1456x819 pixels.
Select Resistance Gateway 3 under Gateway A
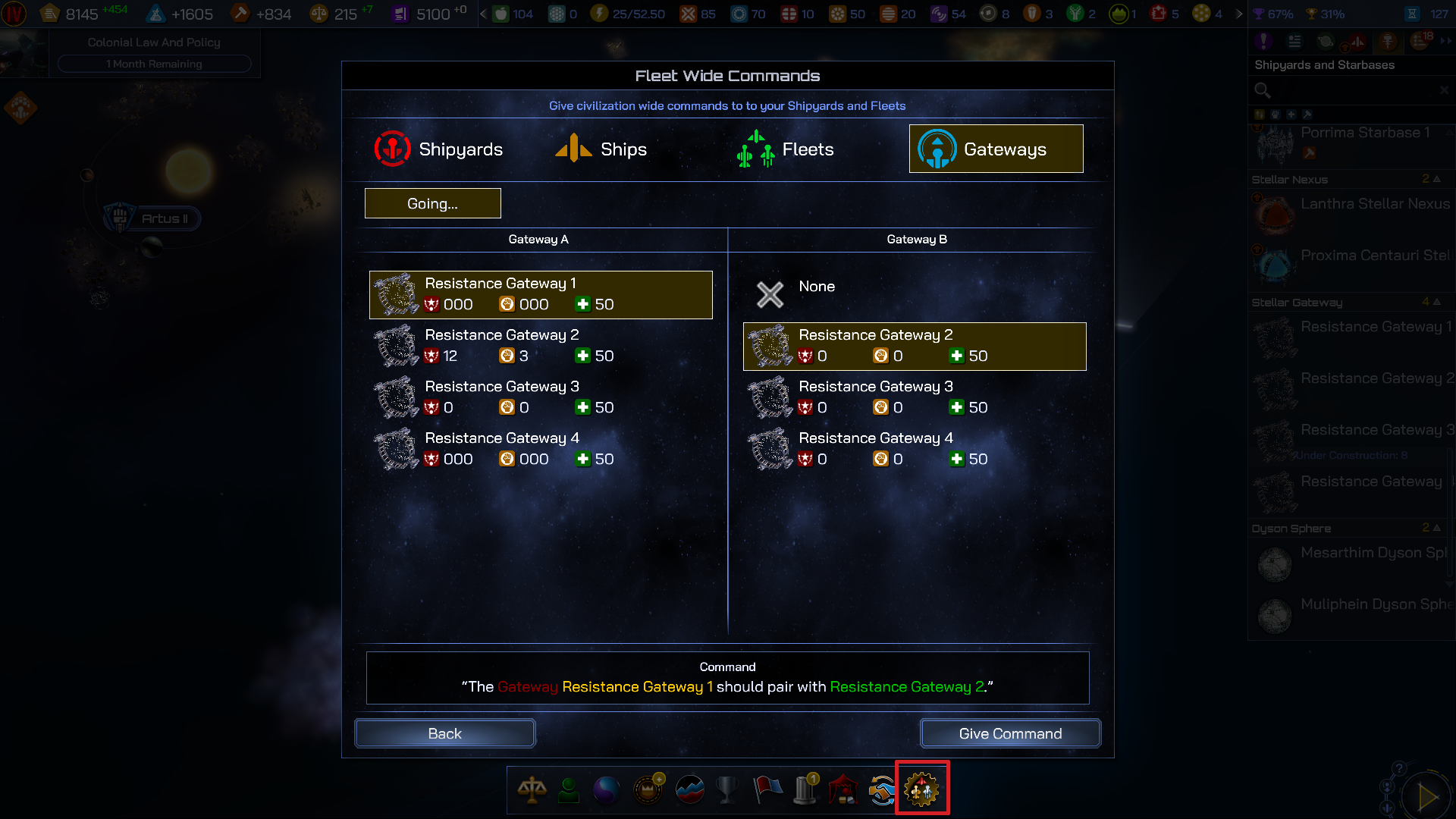pos(541,397)
